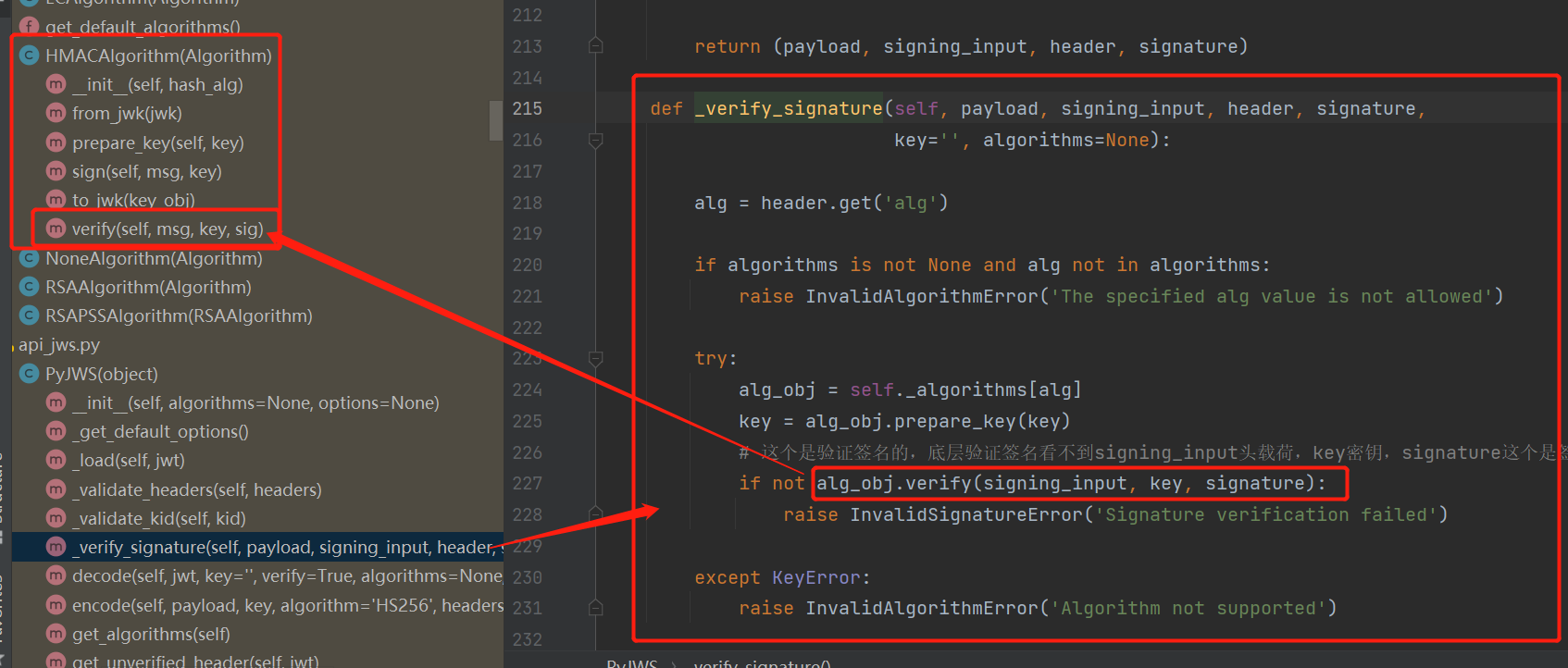
Task: Collapse the try block fold at line 223
Action: [x=596, y=358]
